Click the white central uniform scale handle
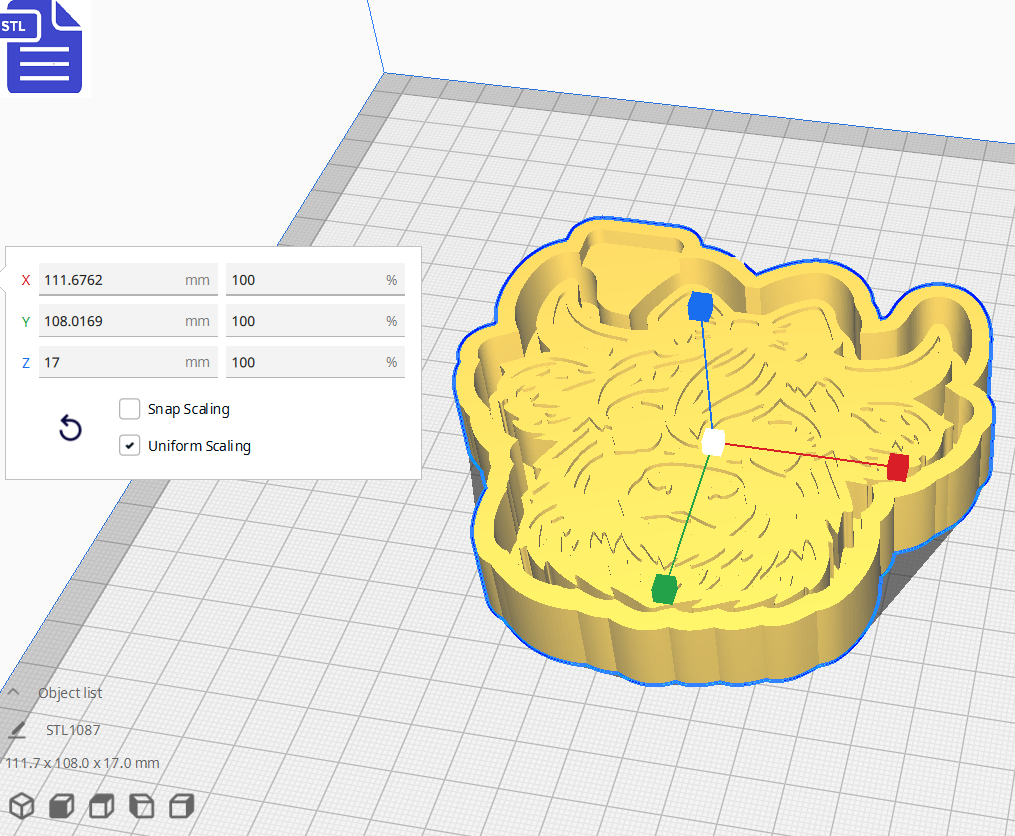Viewport: 1015px width, 836px height. click(x=712, y=440)
